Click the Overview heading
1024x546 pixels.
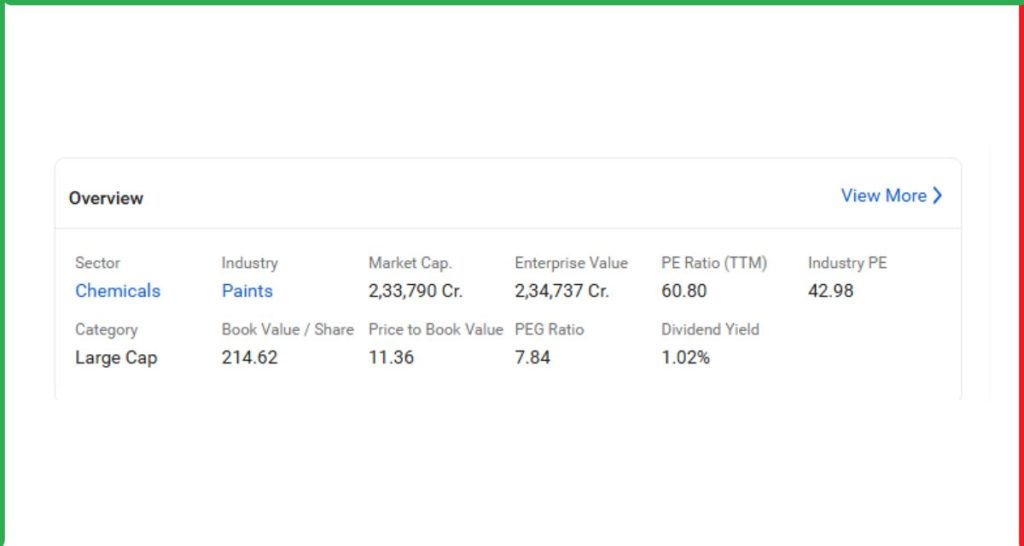(106, 198)
